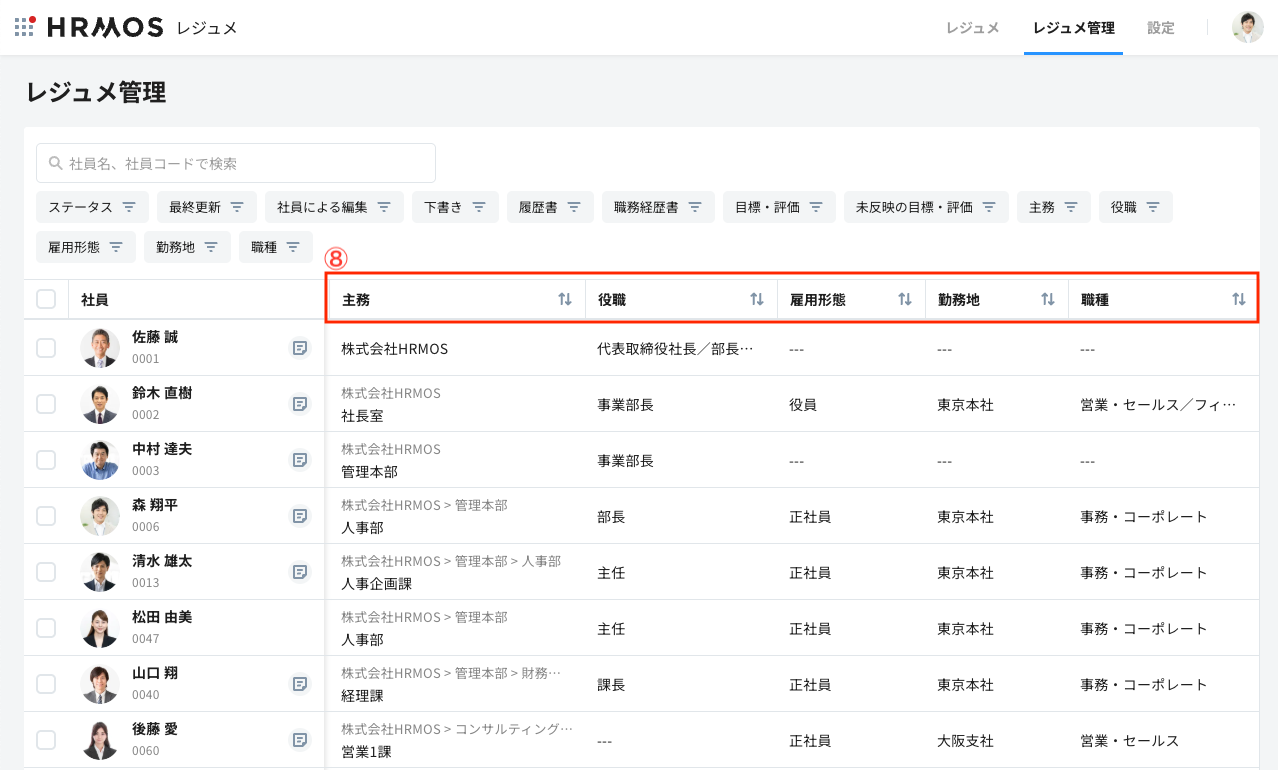The image size is (1278, 770).
Task: Sort by the 雇用形態 column arrows
Action: (905, 300)
